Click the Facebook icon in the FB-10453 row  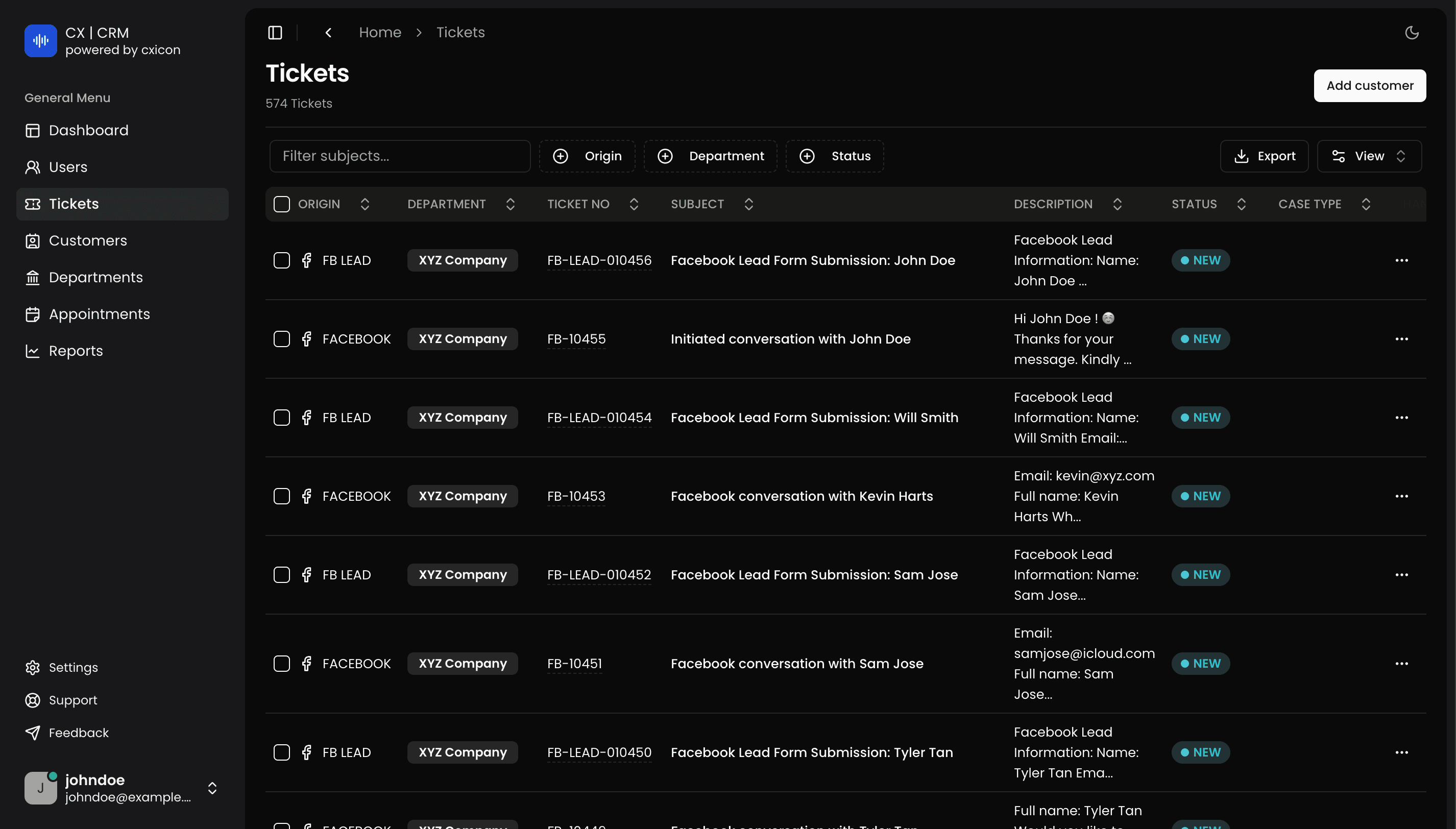click(306, 496)
